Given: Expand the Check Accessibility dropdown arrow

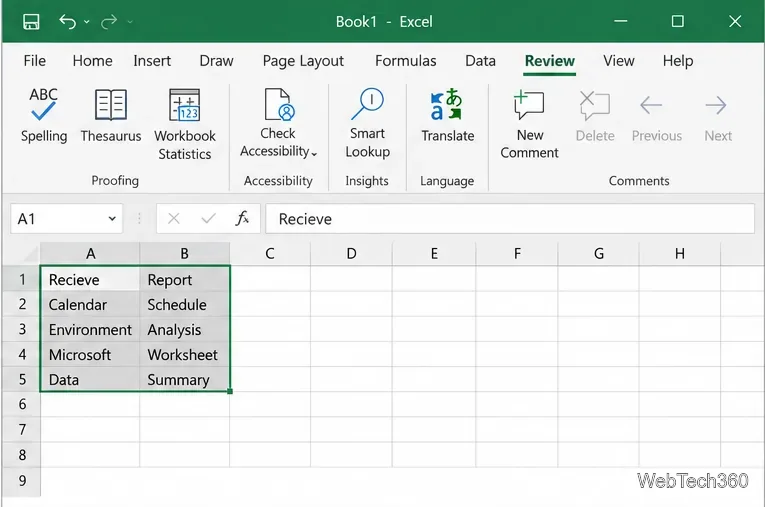Looking at the screenshot, I should [x=314, y=154].
